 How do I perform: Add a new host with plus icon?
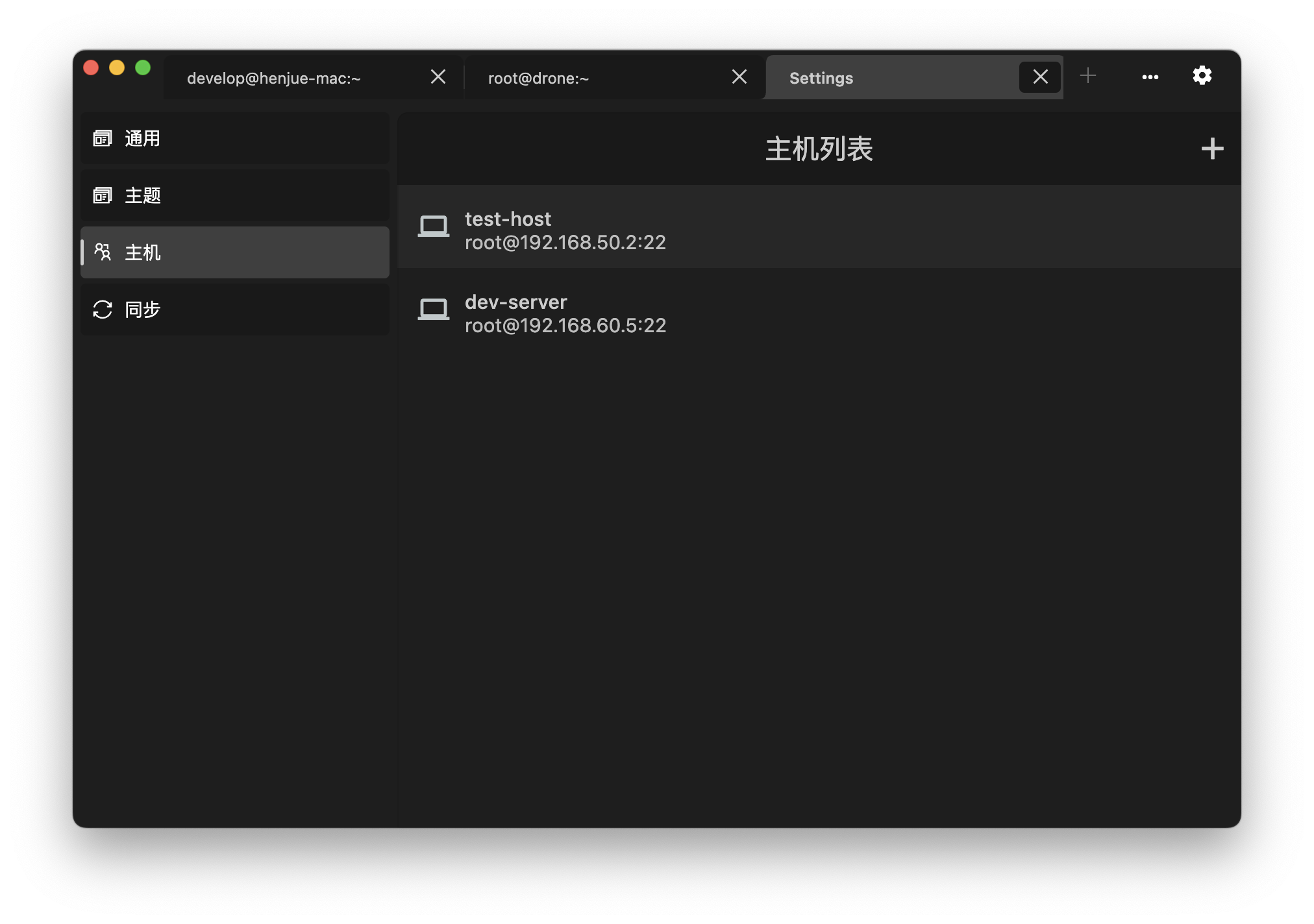click(x=1211, y=149)
